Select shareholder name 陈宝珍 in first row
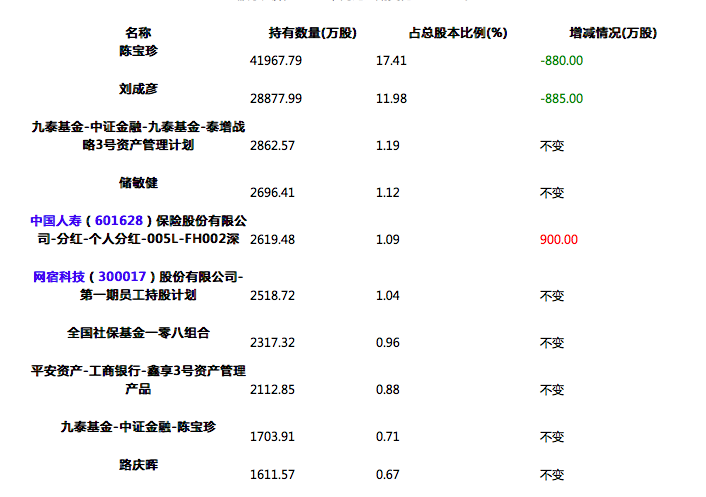 138,49
